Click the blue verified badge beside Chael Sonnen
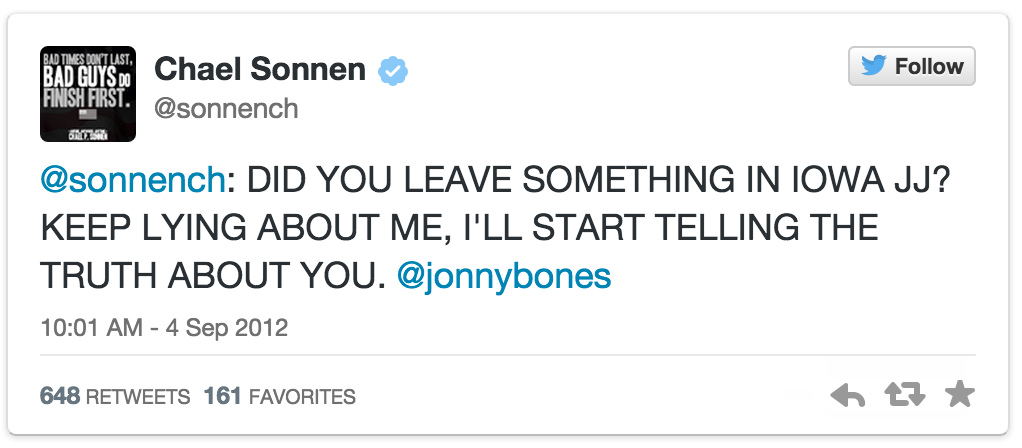 (x=393, y=71)
